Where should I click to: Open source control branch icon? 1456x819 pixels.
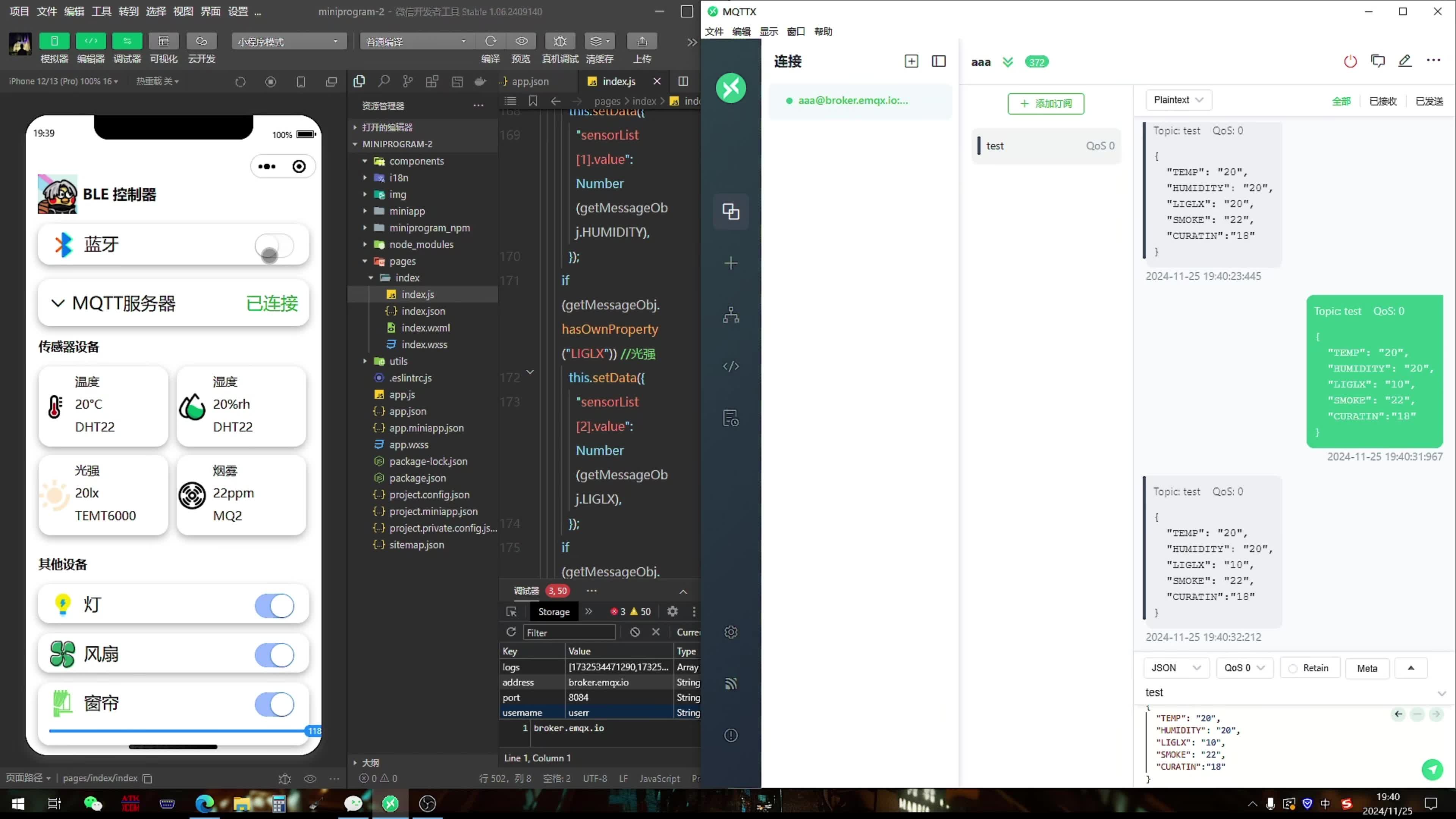[x=408, y=82]
